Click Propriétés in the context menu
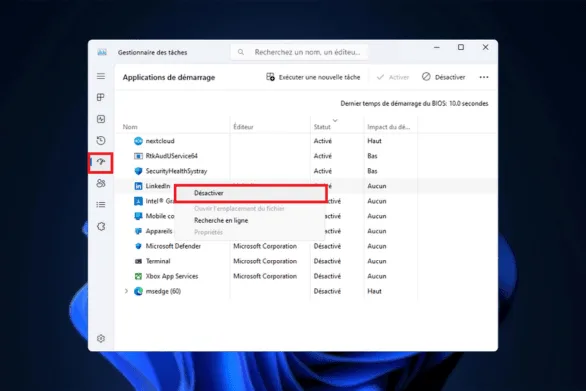This screenshot has height=391, width=586. tap(208, 232)
